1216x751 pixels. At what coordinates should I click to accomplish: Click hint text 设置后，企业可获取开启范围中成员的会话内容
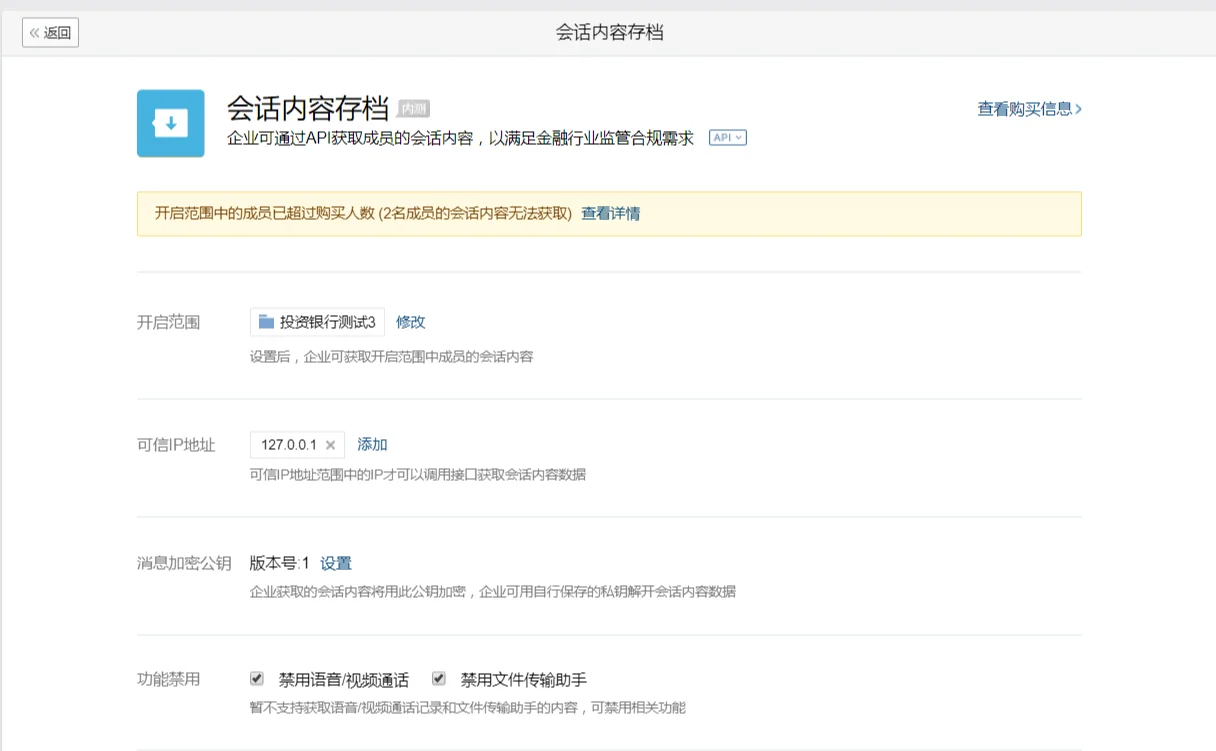[391, 356]
